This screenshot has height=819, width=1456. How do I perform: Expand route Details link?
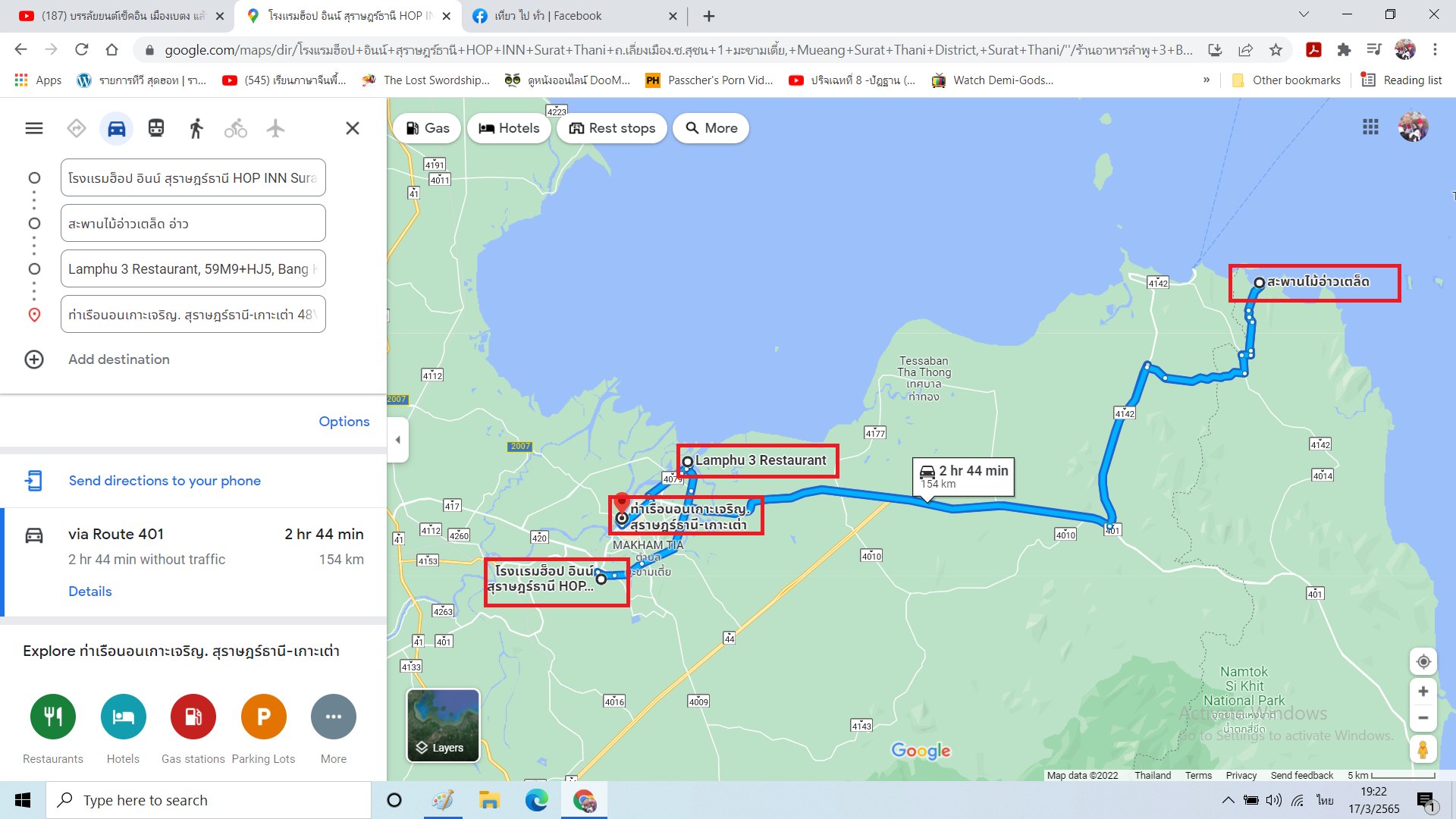(x=89, y=591)
